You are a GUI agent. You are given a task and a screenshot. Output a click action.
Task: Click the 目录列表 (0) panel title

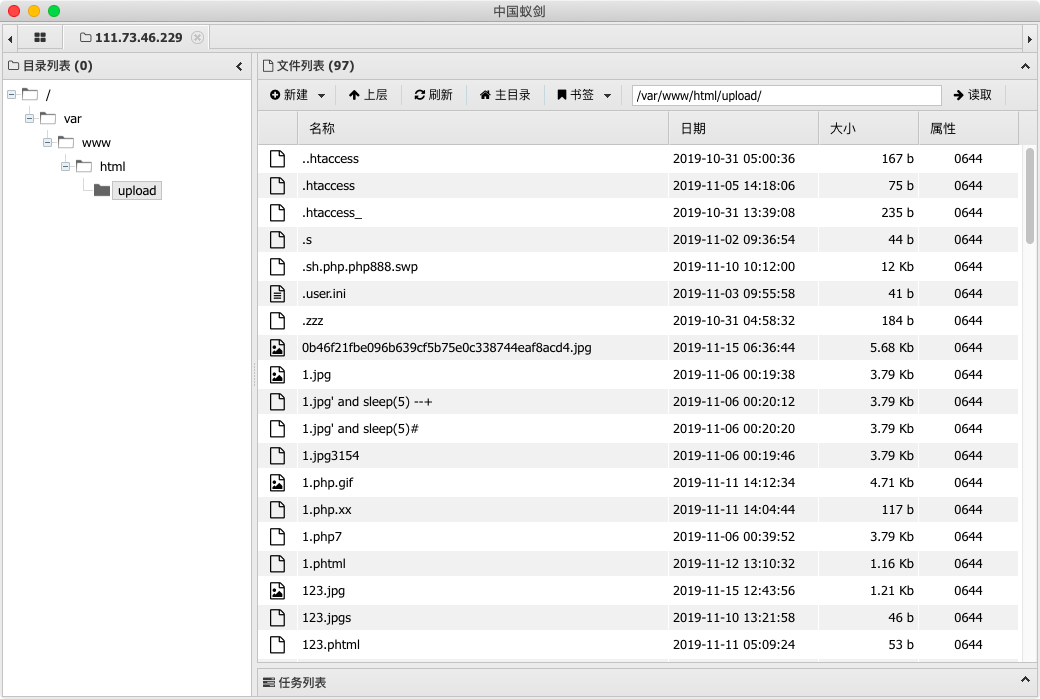coord(58,66)
